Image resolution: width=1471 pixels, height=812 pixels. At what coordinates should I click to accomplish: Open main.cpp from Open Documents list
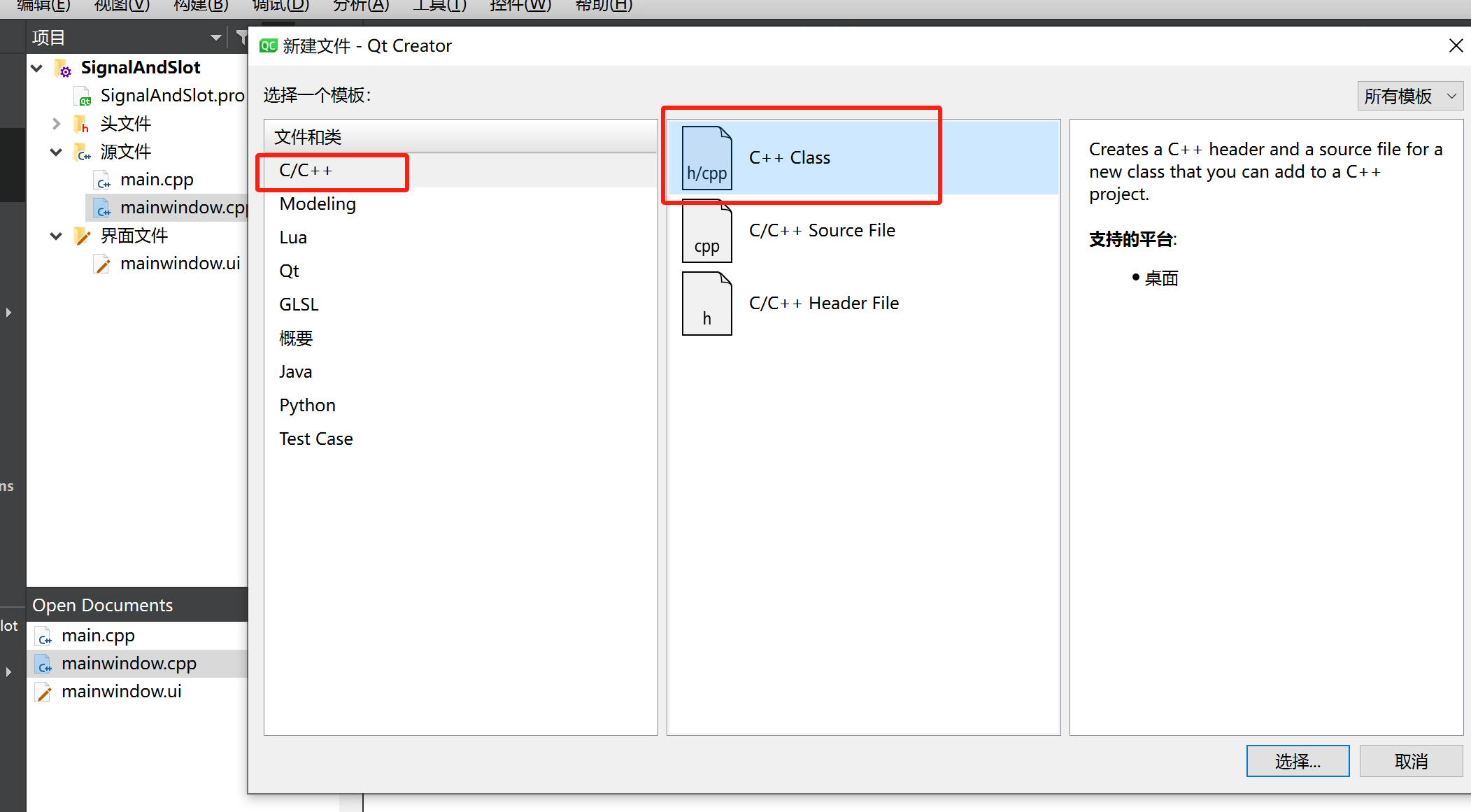click(x=98, y=636)
